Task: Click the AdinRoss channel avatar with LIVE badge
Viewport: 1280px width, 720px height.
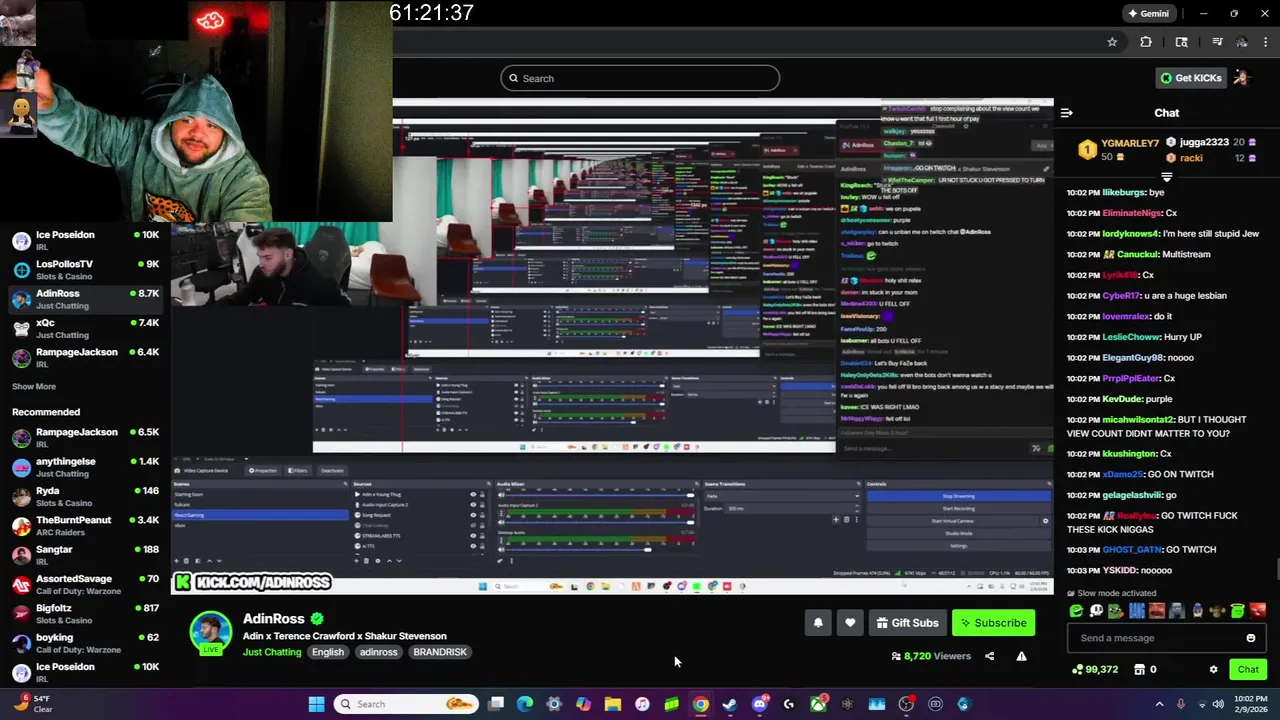Action: tap(211, 633)
